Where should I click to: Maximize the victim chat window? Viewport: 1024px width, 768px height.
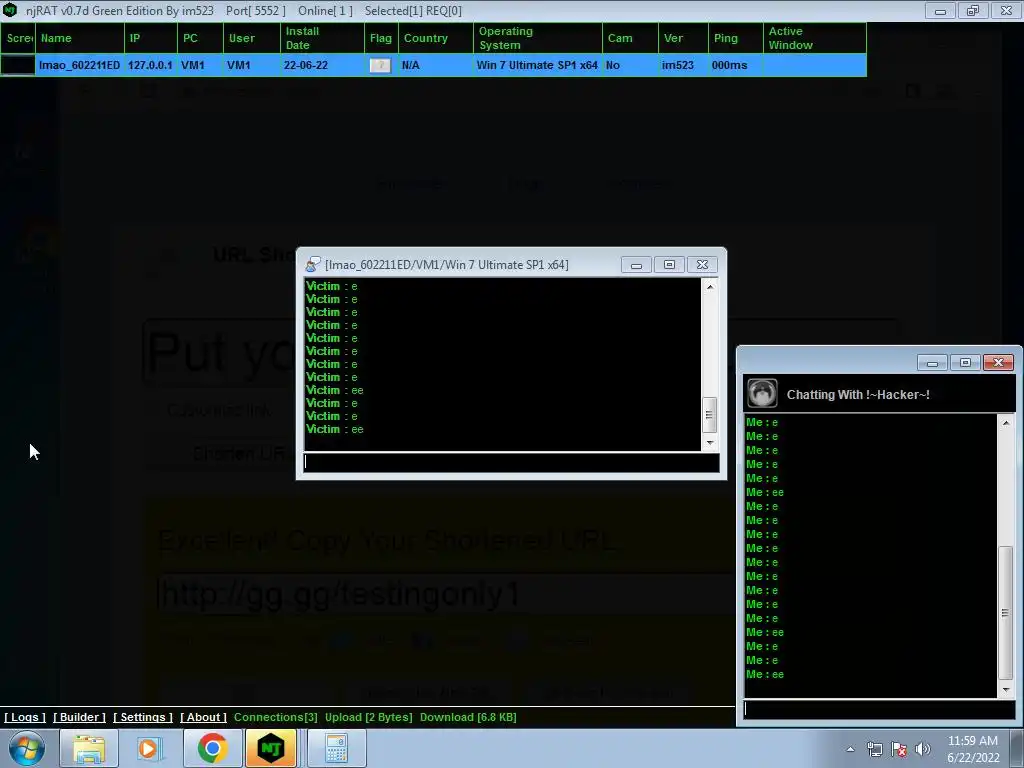pyautogui.click(x=669, y=264)
